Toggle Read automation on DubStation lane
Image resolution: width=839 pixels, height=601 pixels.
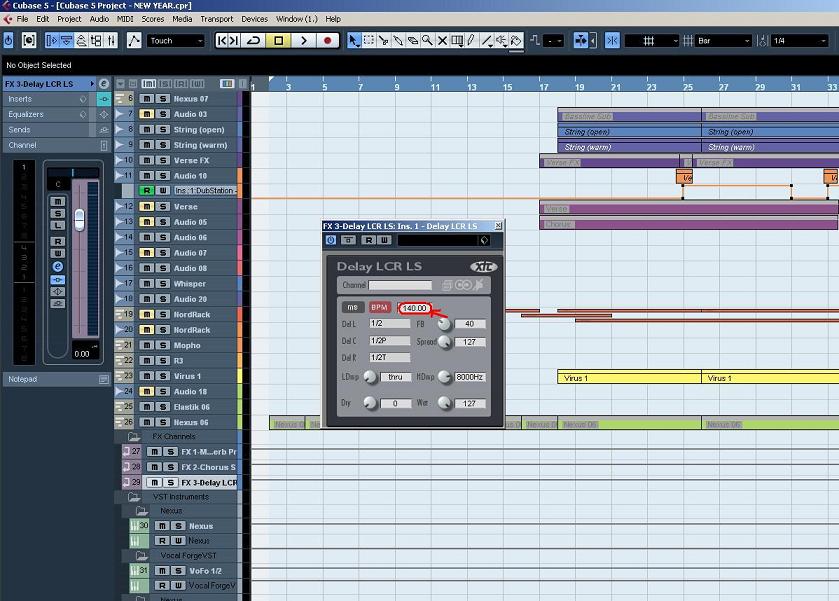tap(147, 191)
